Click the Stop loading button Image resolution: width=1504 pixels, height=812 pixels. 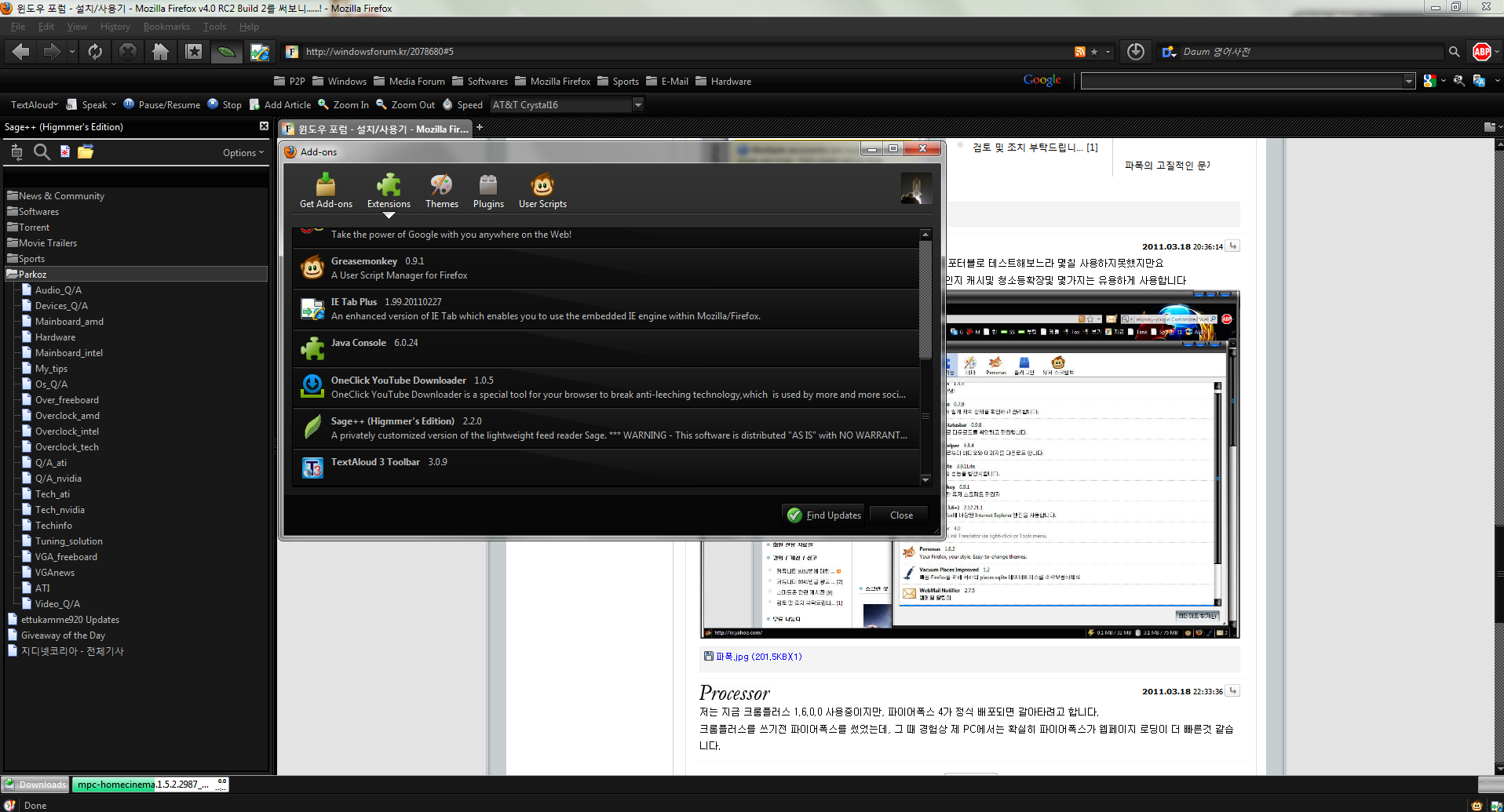pos(128,52)
